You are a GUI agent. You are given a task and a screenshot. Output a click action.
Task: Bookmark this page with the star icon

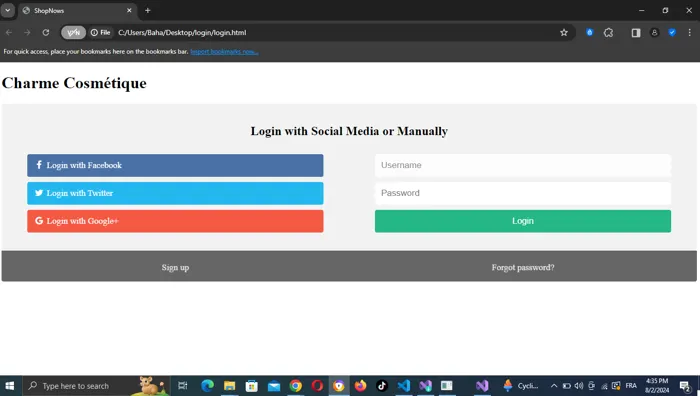click(x=564, y=33)
